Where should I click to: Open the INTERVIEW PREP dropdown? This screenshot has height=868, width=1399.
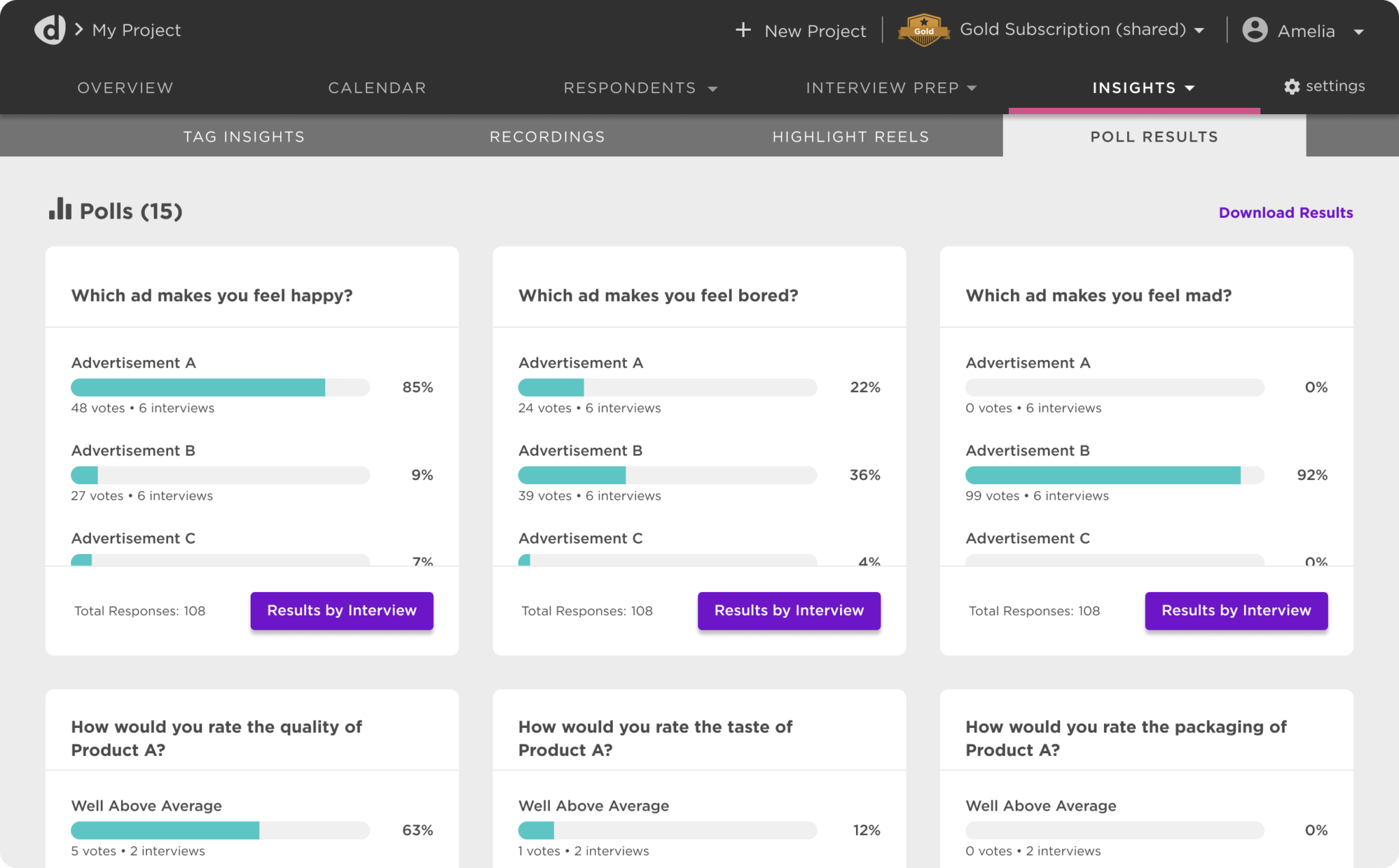click(x=973, y=88)
